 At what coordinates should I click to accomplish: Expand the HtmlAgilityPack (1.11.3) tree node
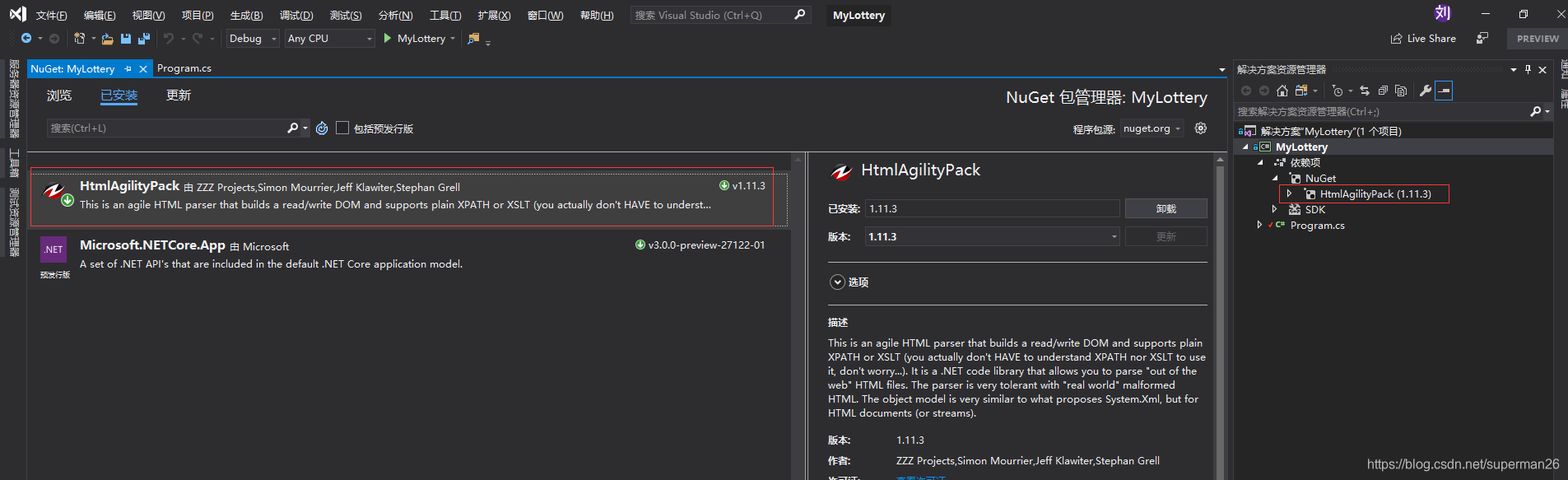pyautogui.click(x=1289, y=194)
